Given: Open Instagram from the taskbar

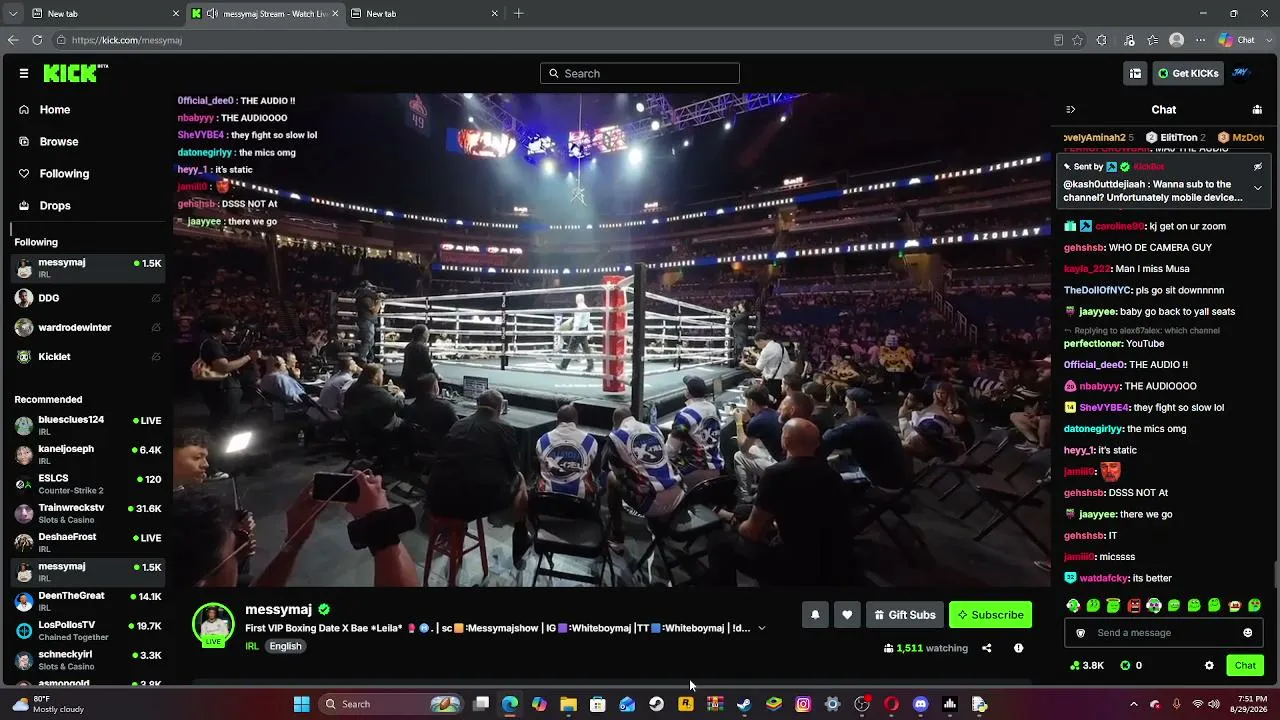Looking at the screenshot, I should tap(803, 704).
